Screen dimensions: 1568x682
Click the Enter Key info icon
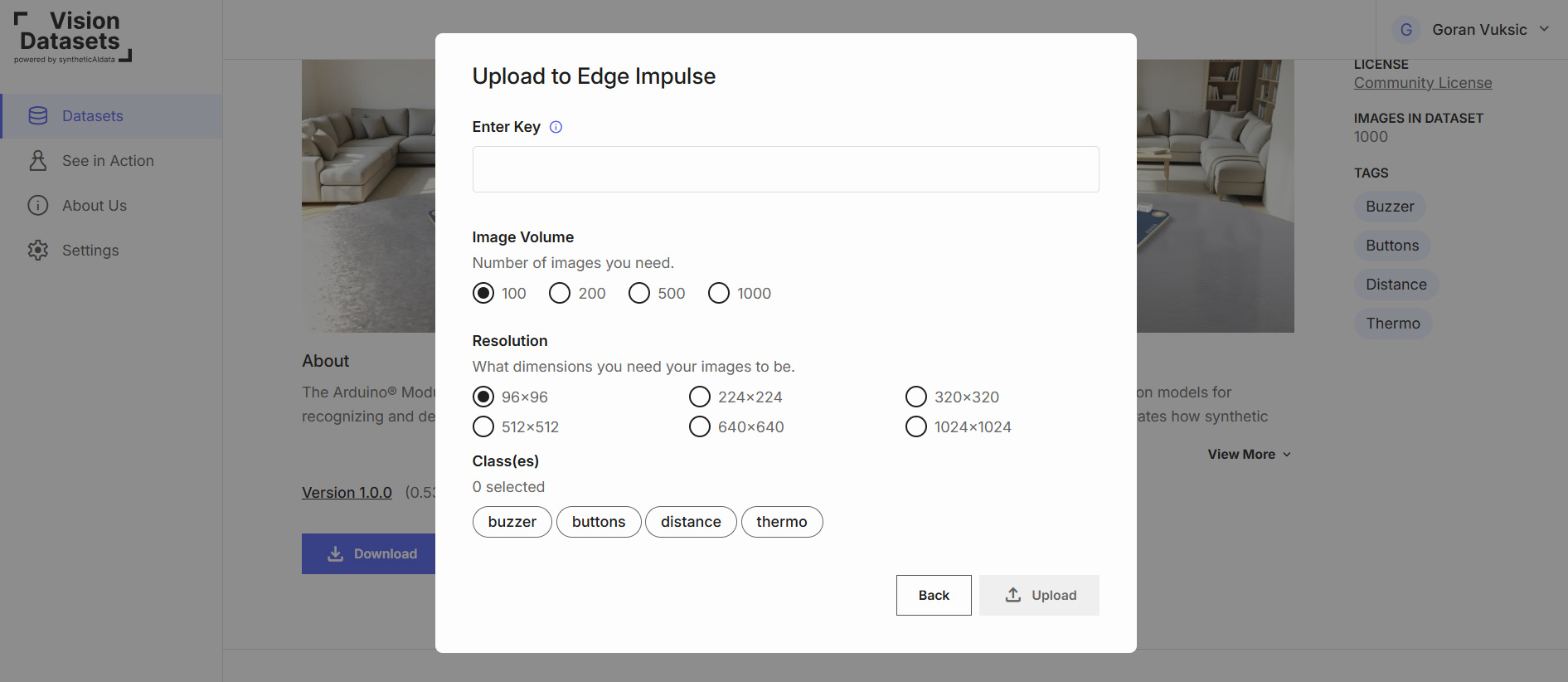coord(556,127)
